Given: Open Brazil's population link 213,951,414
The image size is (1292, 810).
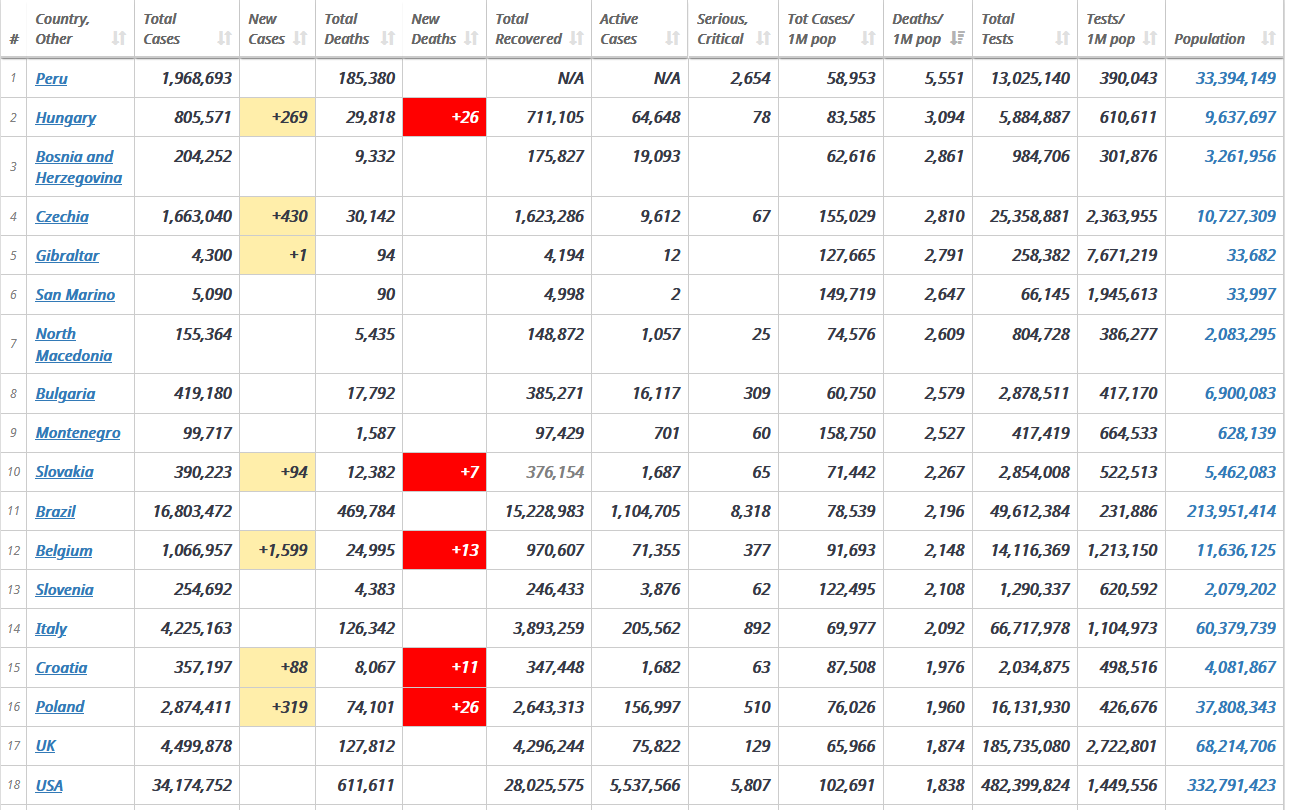Looking at the screenshot, I should 1231,511.
